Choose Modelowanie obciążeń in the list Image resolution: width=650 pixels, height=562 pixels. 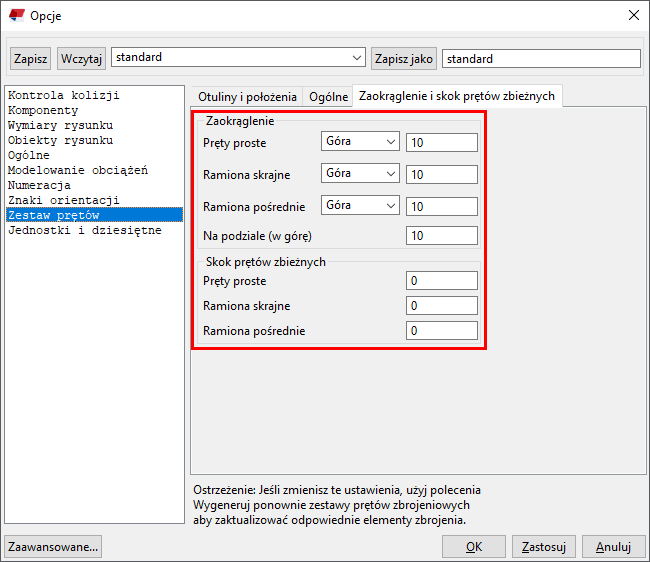click(77, 171)
